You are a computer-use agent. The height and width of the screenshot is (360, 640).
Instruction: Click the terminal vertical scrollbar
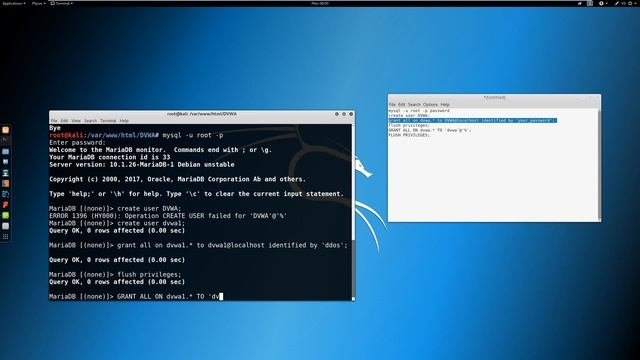(353, 212)
